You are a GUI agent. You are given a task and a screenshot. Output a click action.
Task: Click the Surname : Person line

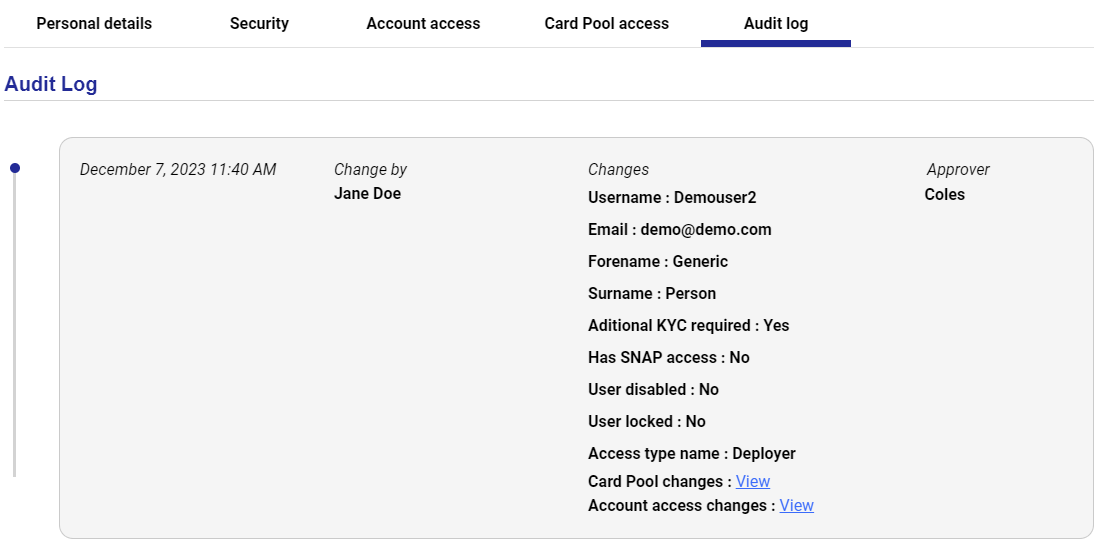pyautogui.click(x=652, y=293)
